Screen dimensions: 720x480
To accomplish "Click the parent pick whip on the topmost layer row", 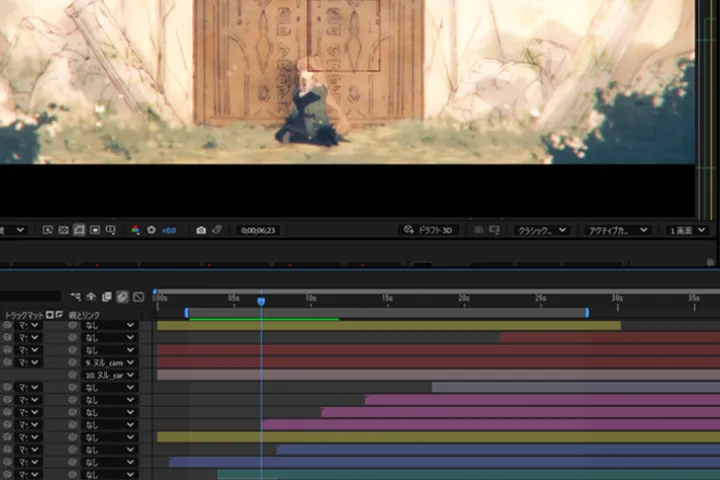I will click(x=73, y=325).
